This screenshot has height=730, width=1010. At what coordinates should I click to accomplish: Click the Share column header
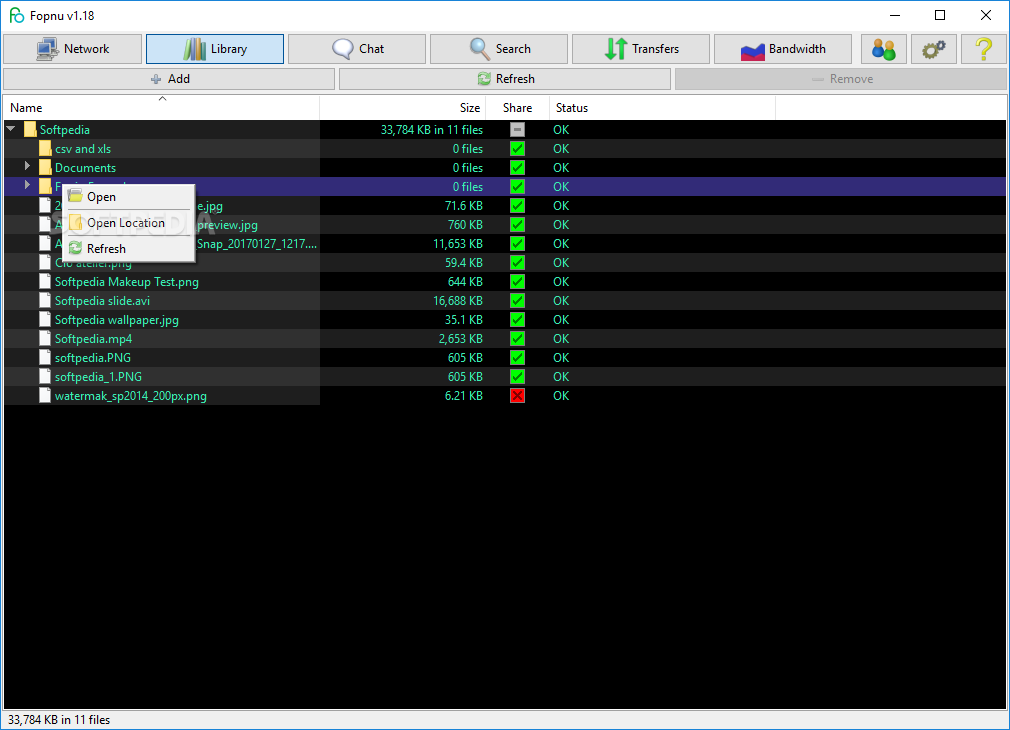point(517,108)
